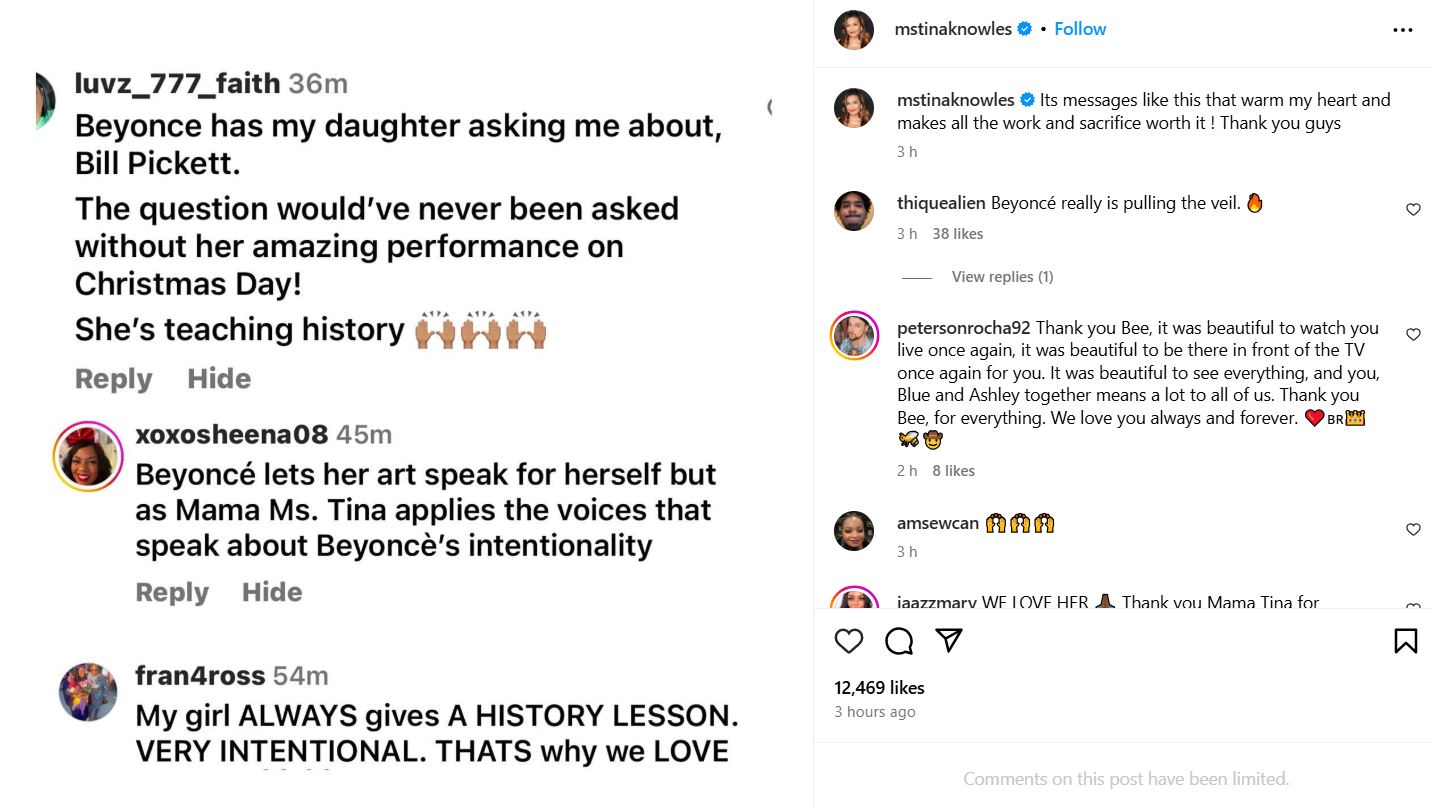Click the share (paper plane) icon
The image size is (1432, 807).
point(946,641)
